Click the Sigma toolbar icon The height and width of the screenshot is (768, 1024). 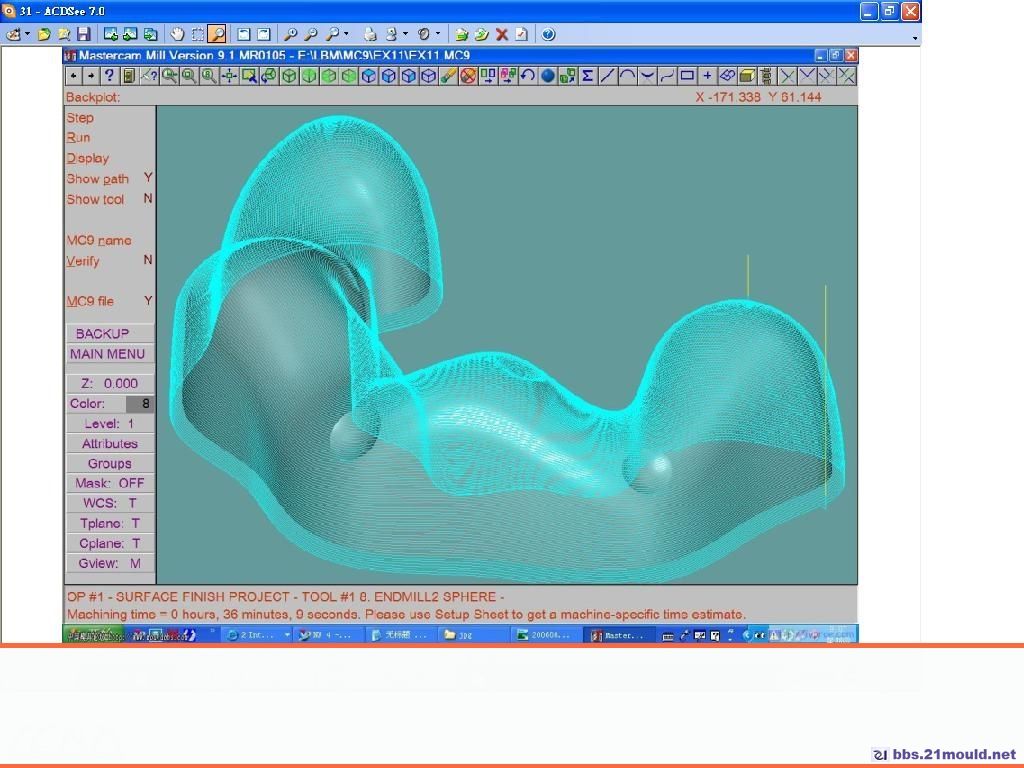coord(587,76)
